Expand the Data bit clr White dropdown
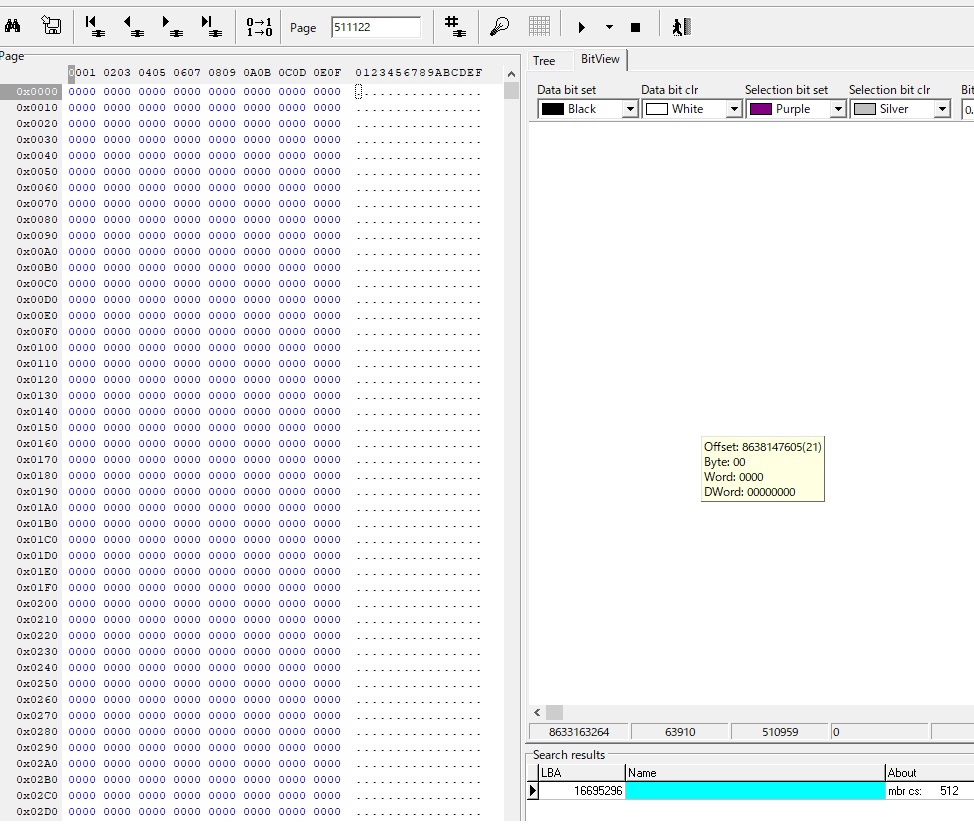 (x=733, y=109)
